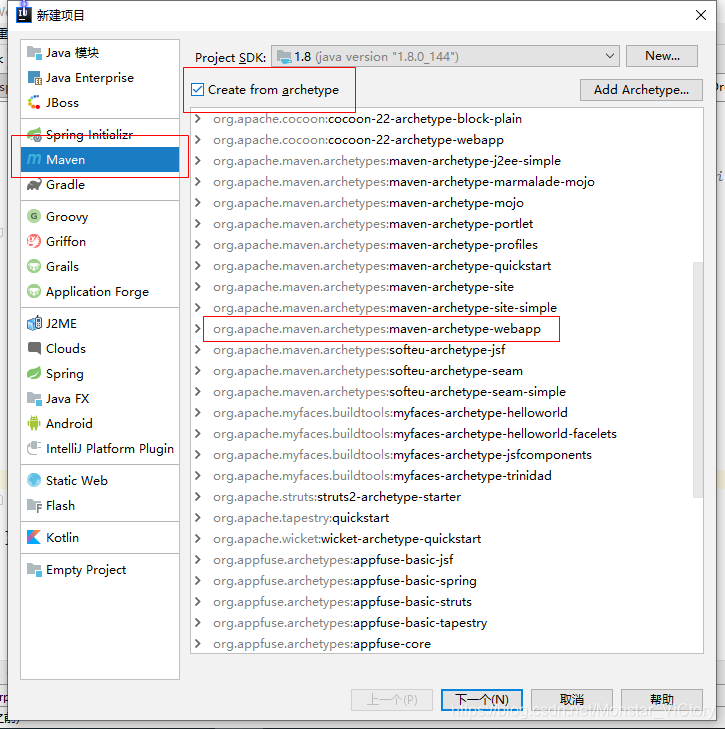Click the 帮助 help button
725x729 pixels.
(661, 699)
